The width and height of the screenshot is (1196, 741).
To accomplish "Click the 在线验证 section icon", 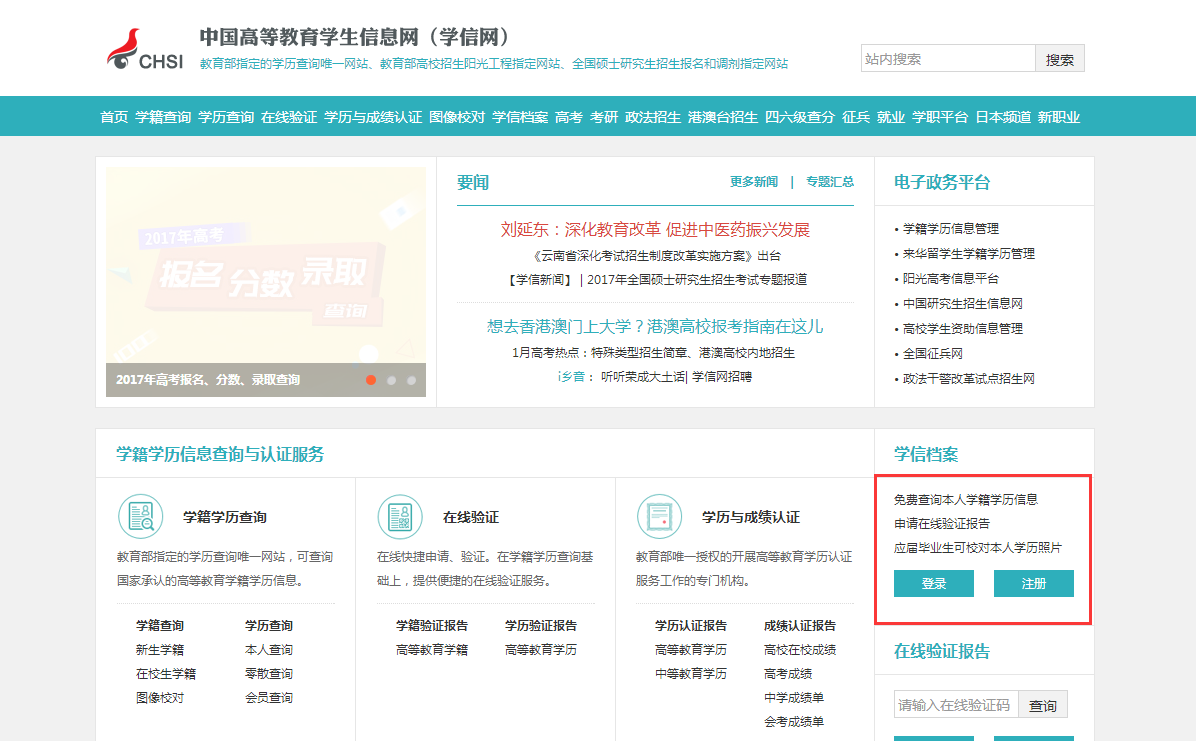I will (399, 516).
